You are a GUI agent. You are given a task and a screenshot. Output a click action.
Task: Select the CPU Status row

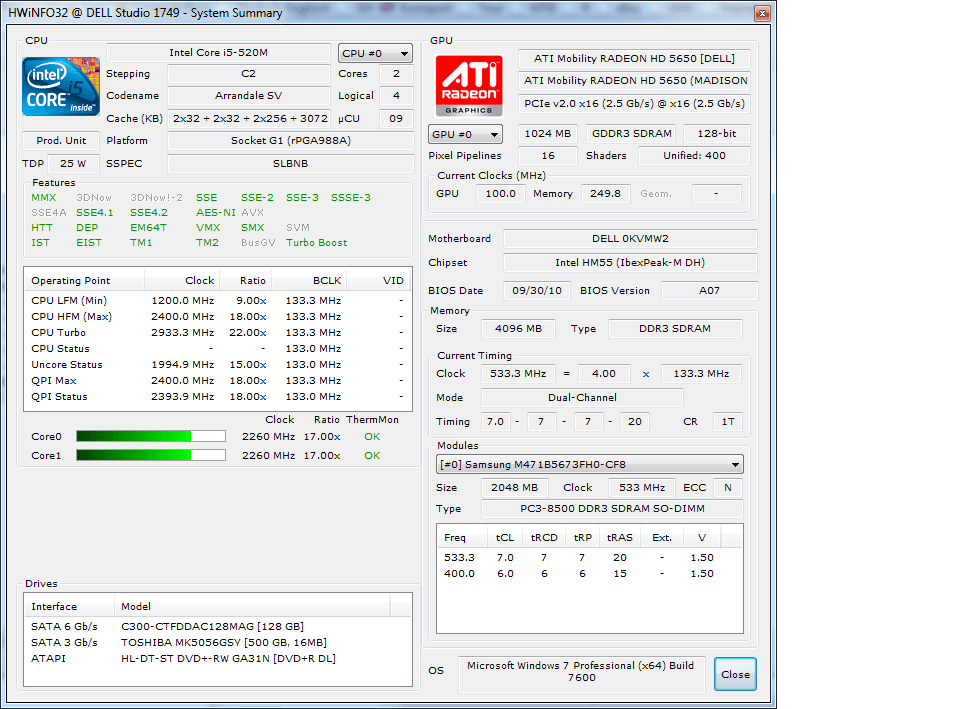(x=217, y=348)
